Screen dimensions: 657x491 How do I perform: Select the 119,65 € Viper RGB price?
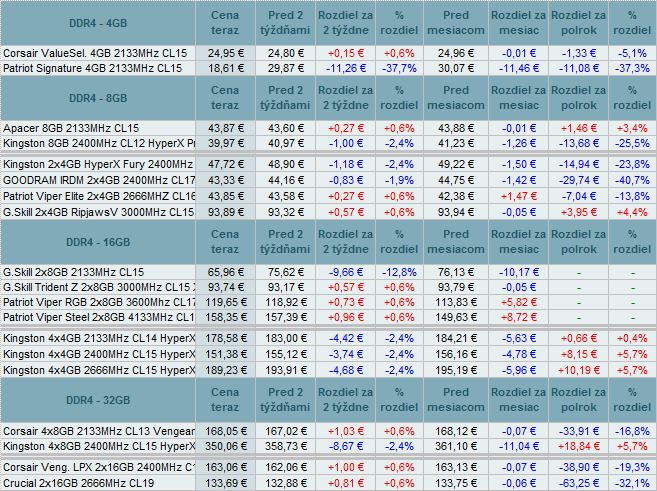click(x=225, y=302)
